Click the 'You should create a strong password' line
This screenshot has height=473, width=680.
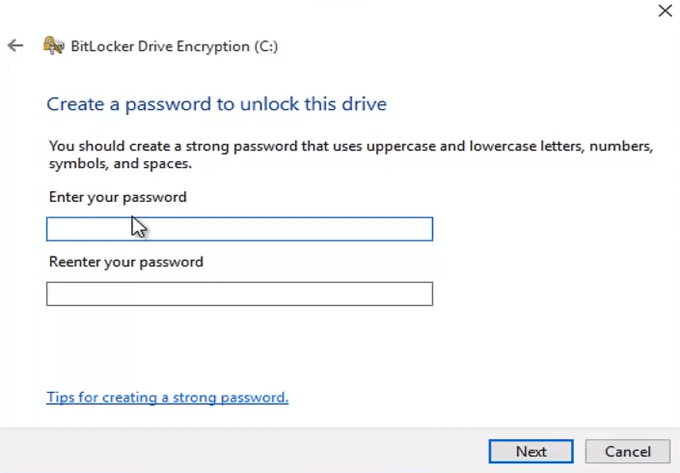(350, 146)
